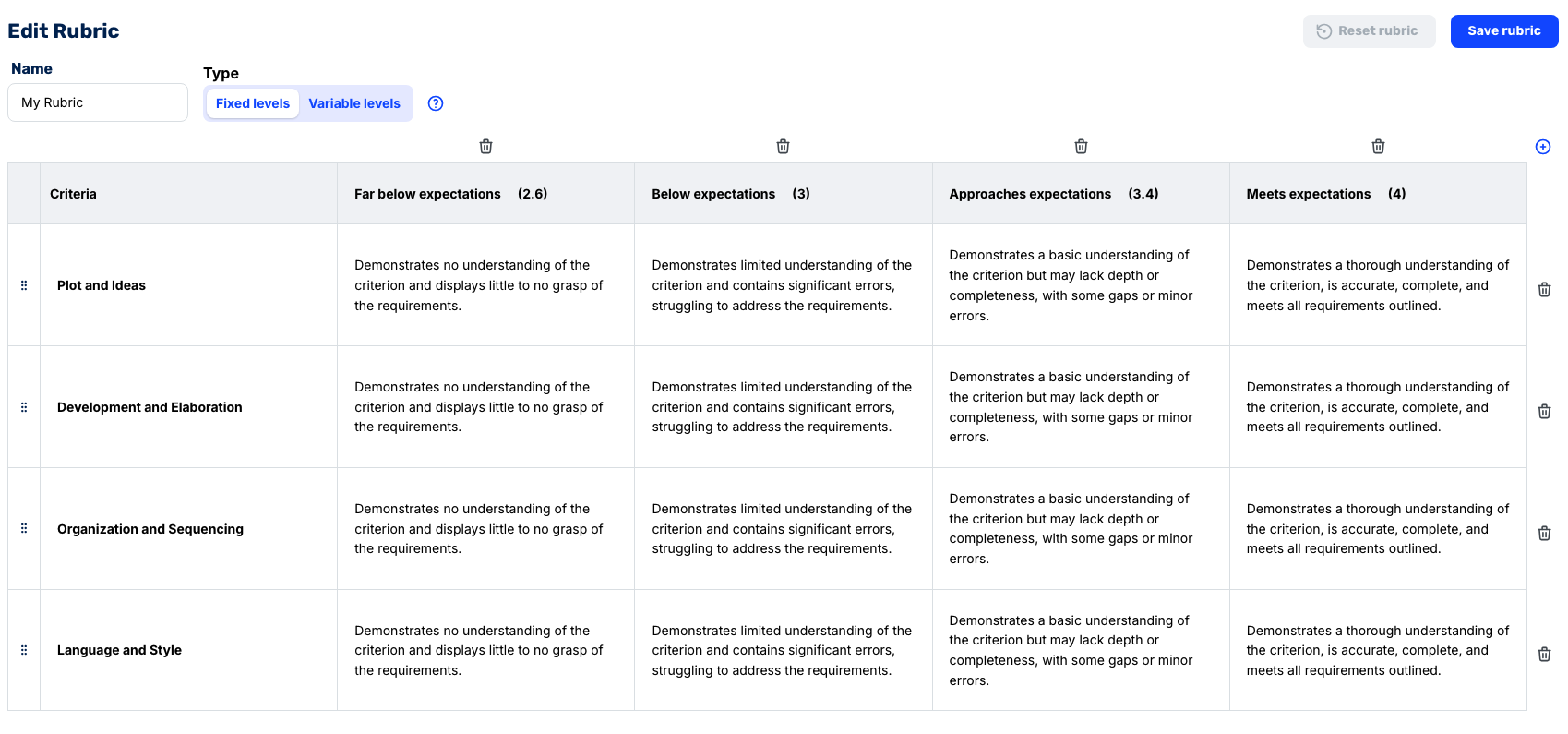This screenshot has width=1568, height=734.
Task: Remove the 'Organization and Sequencing' criterion row
Action: (x=1544, y=533)
